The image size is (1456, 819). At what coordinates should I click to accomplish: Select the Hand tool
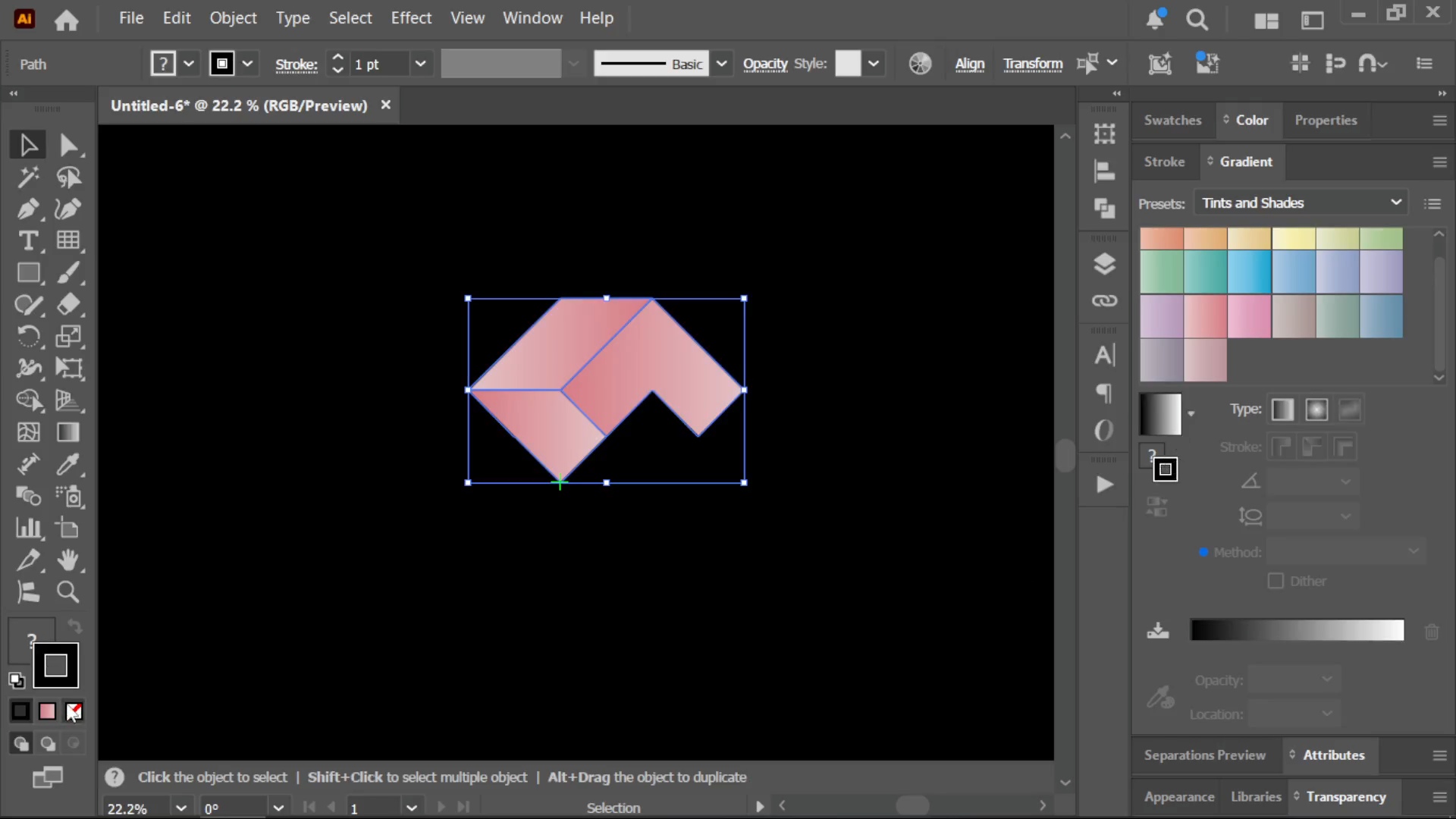[68, 560]
